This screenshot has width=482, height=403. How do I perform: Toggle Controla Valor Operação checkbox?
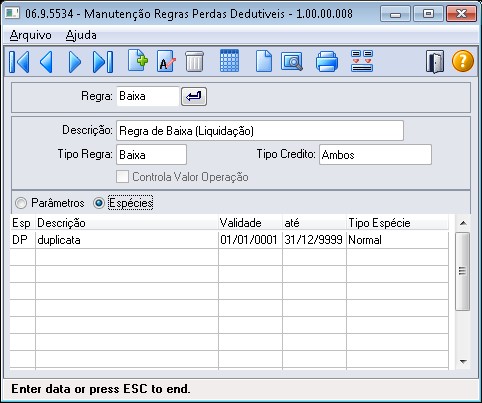(122, 177)
